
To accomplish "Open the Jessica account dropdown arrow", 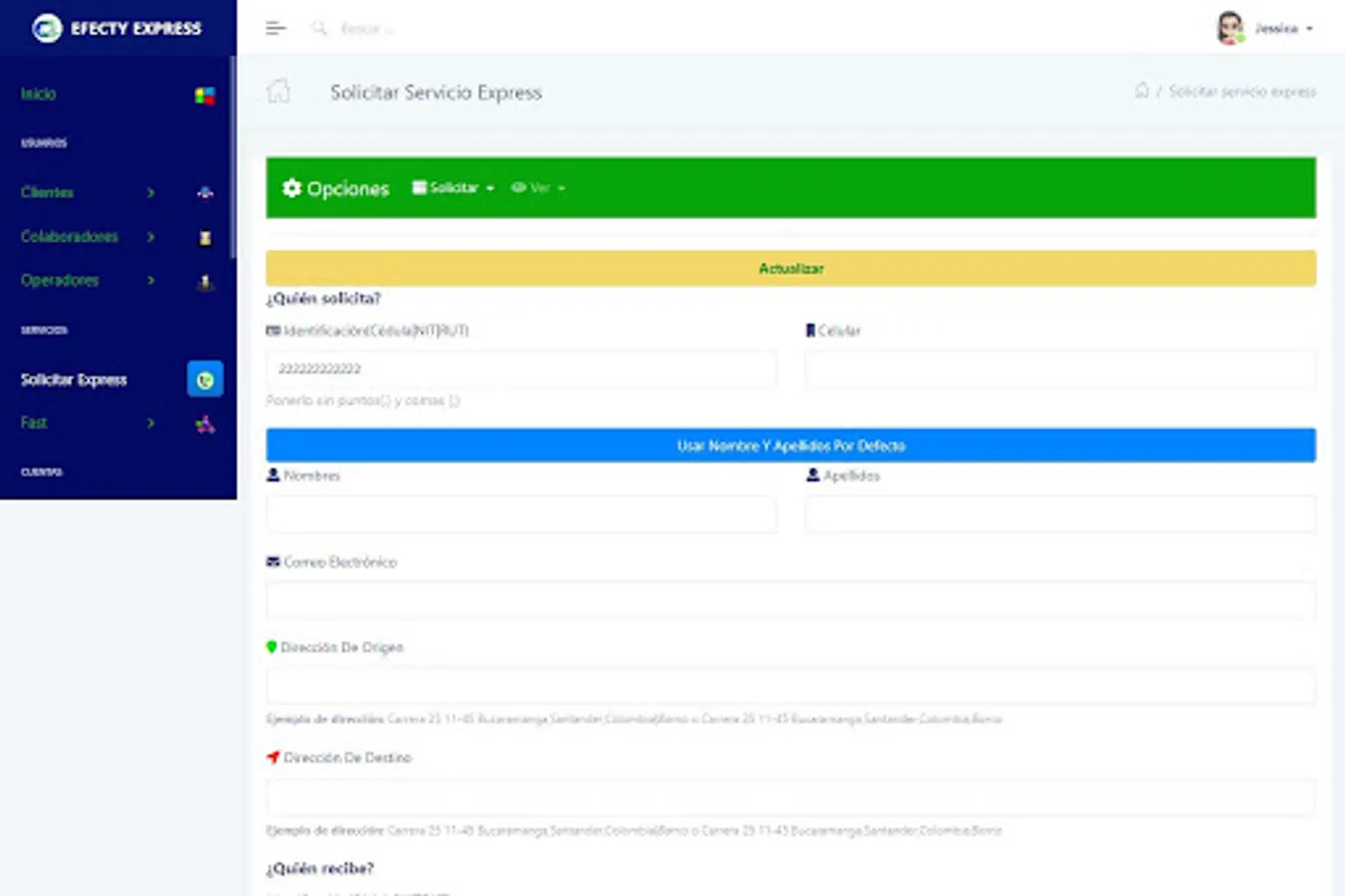I will point(1309,29).
